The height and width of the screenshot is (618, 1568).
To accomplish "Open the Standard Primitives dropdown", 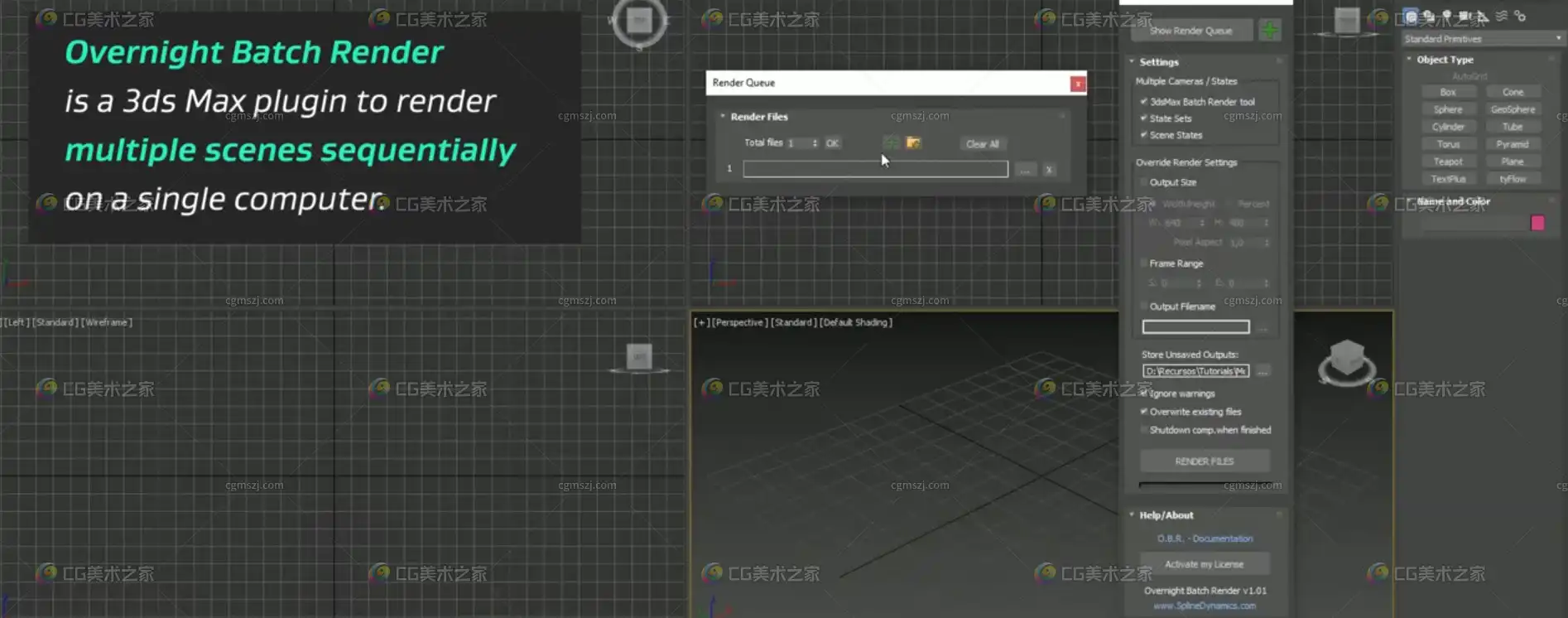I will click(x=1482, y=39).
